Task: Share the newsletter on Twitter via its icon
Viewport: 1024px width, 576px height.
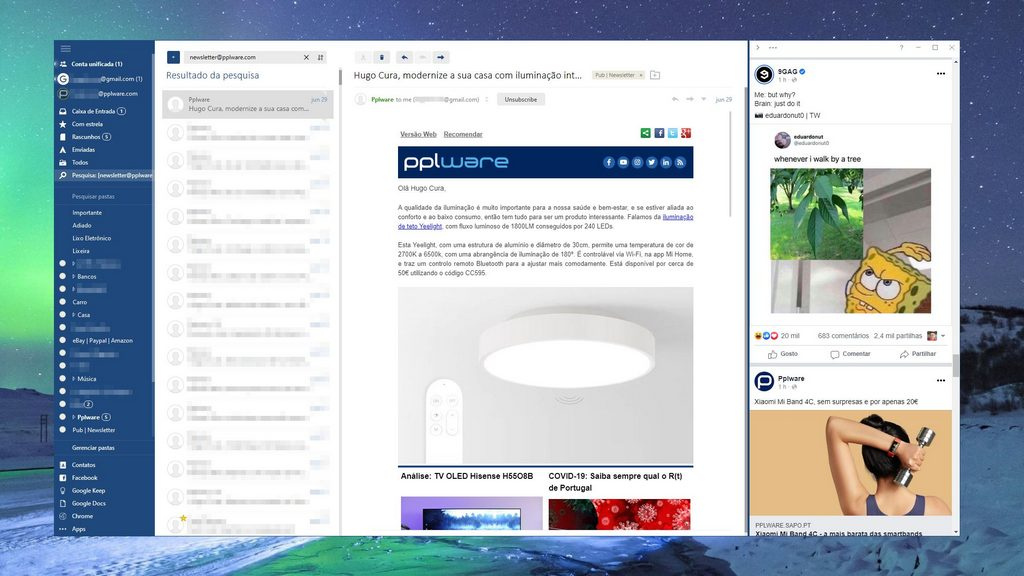Action: point(672,133)
